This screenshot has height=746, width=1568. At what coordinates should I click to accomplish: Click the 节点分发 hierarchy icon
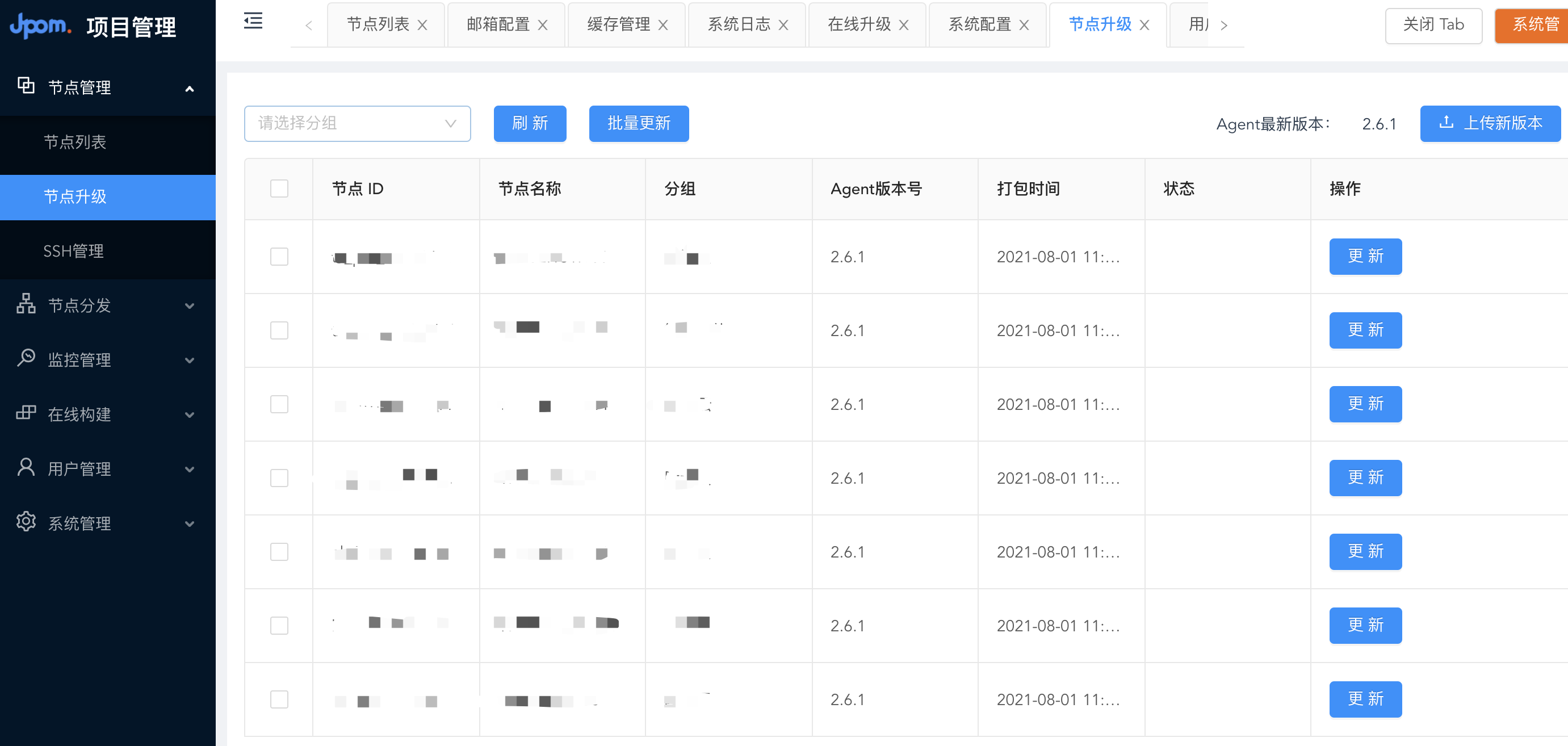pos(26,304)
